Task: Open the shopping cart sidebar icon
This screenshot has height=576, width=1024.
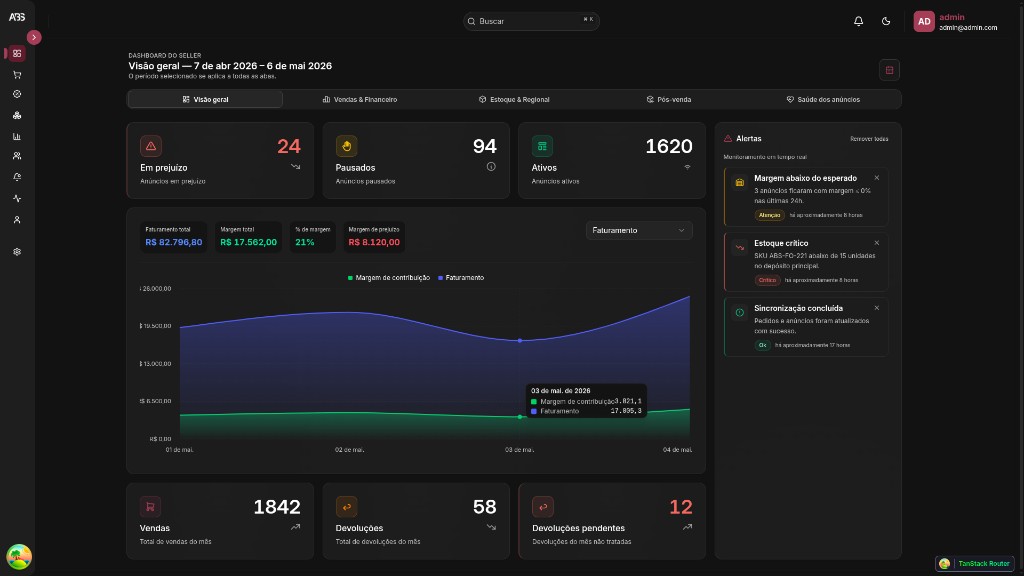Action: click(17, 74)
